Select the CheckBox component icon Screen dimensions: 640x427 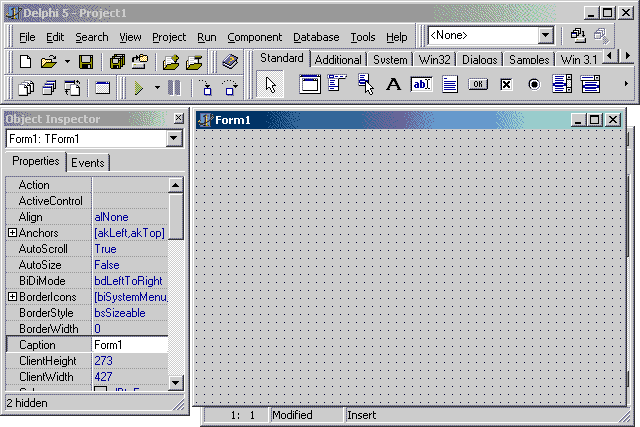[506, 85]
